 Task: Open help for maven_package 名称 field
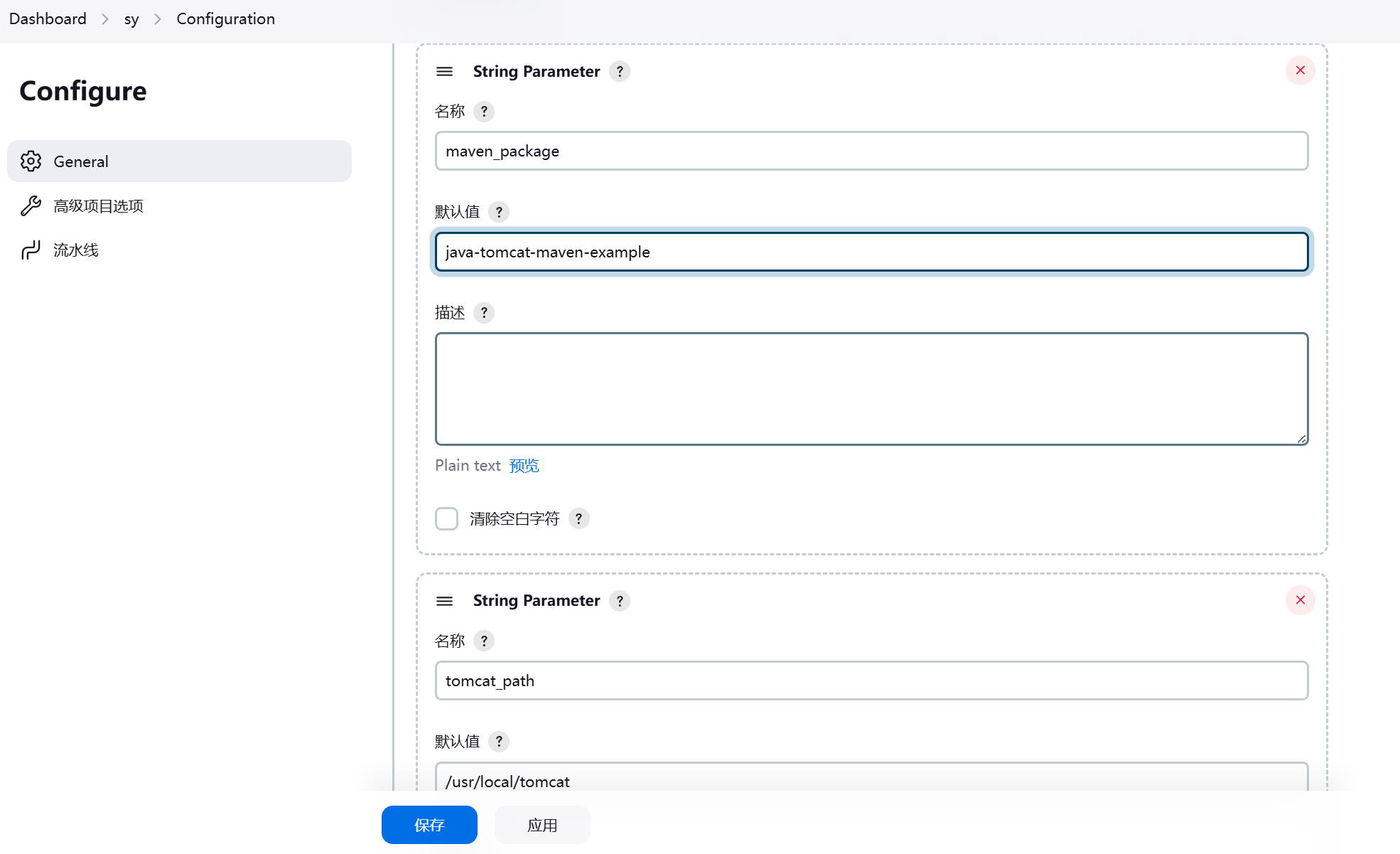[484, 112]
